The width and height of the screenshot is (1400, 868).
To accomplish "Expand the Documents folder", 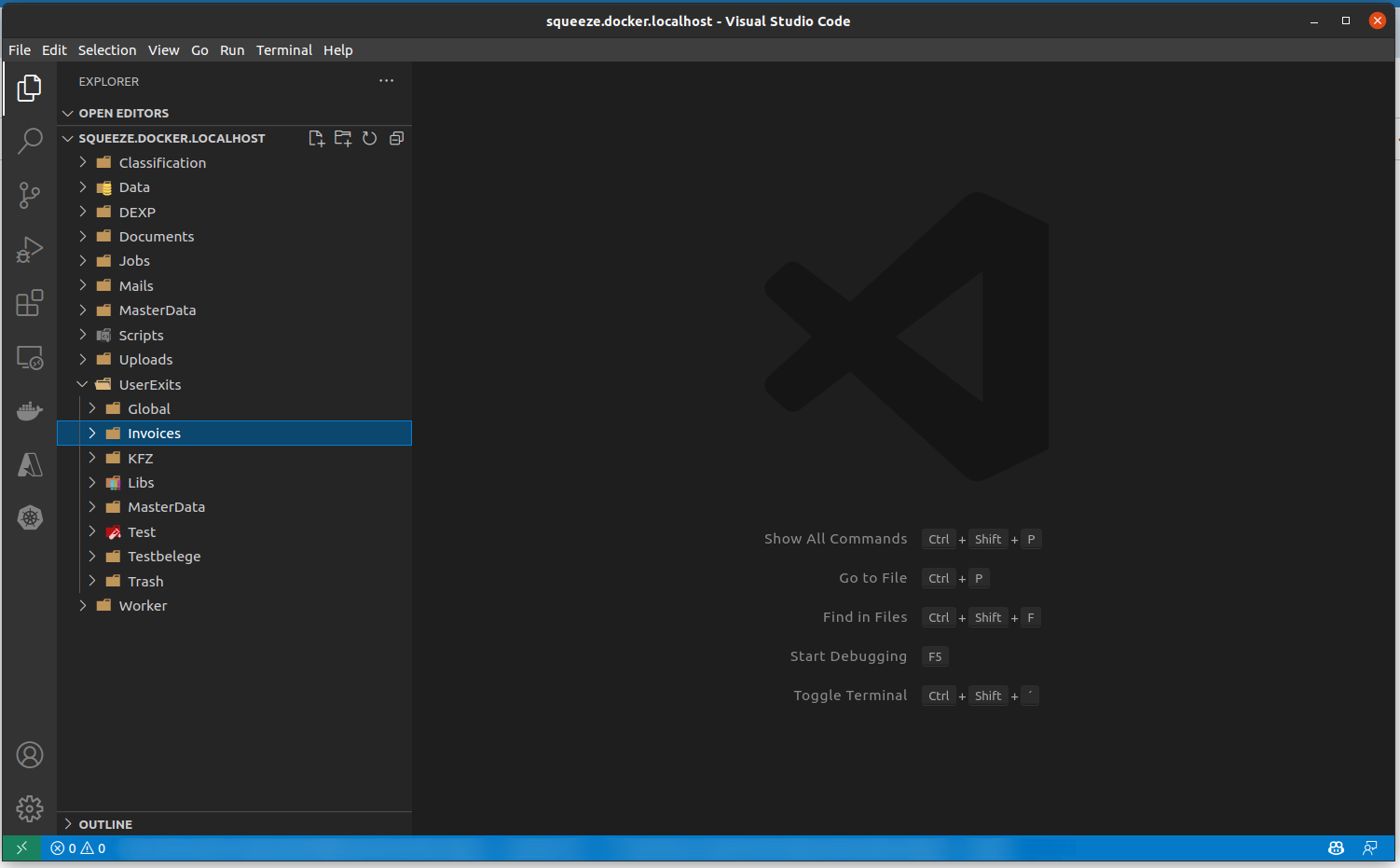I will tap(235, 236).
